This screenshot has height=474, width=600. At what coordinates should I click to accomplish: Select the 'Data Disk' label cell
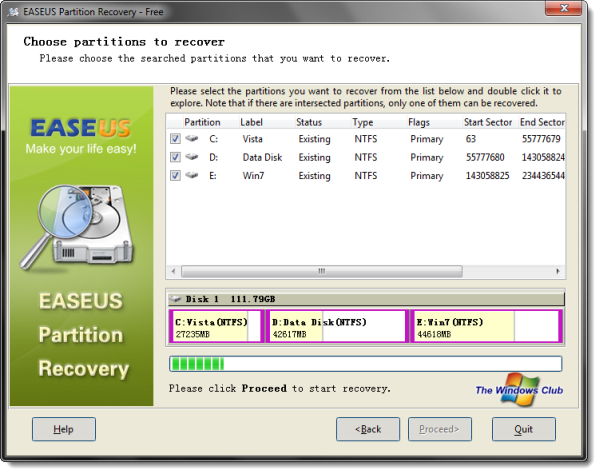pos(262,157)
